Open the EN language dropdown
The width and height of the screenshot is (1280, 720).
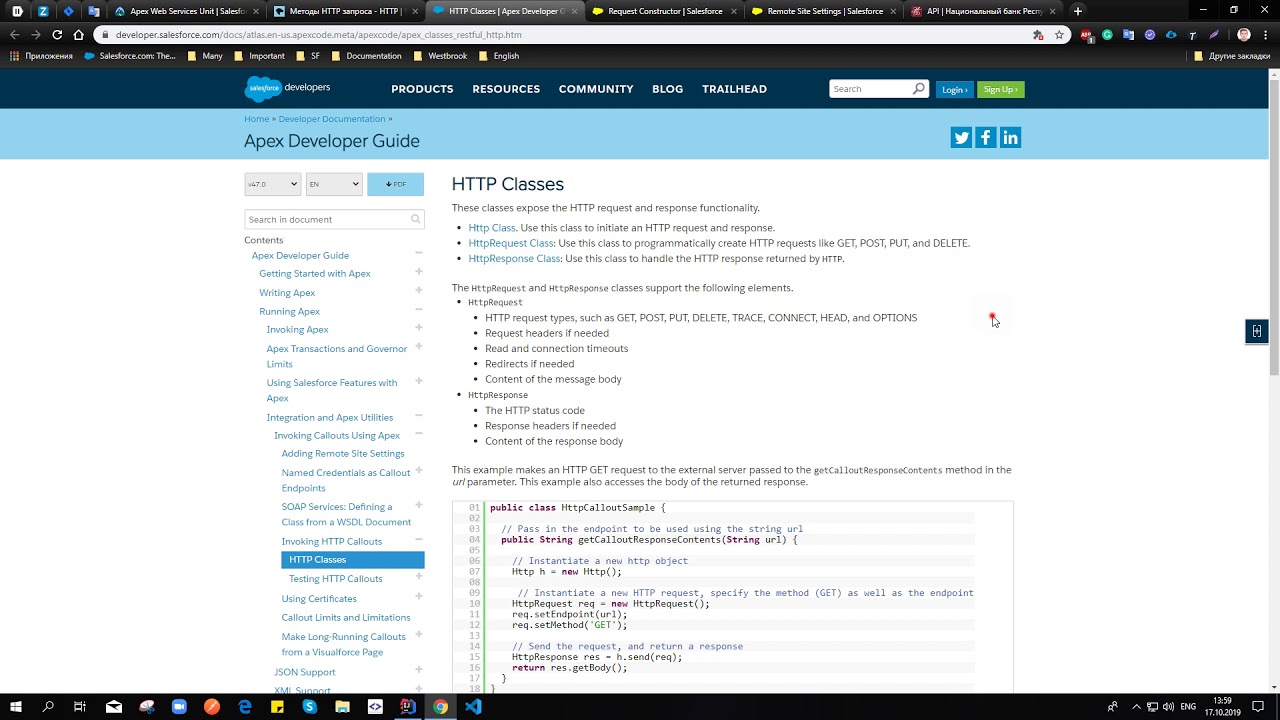pyautogui.click(x=334, y=184)
